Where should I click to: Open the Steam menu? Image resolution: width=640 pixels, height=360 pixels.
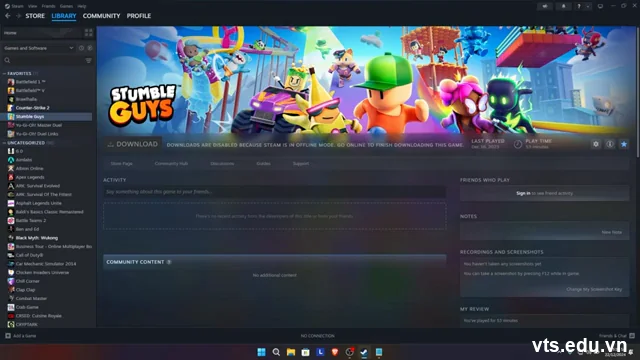(14, 6)
